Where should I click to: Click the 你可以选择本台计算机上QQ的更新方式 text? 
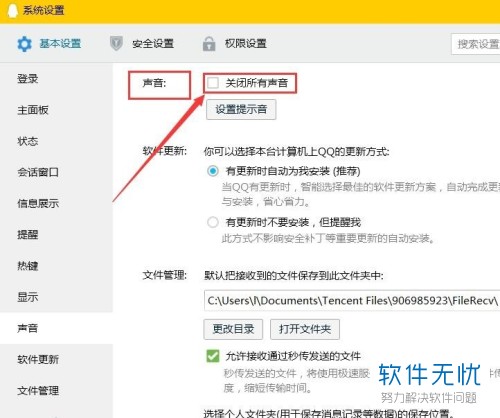(296, 152)
